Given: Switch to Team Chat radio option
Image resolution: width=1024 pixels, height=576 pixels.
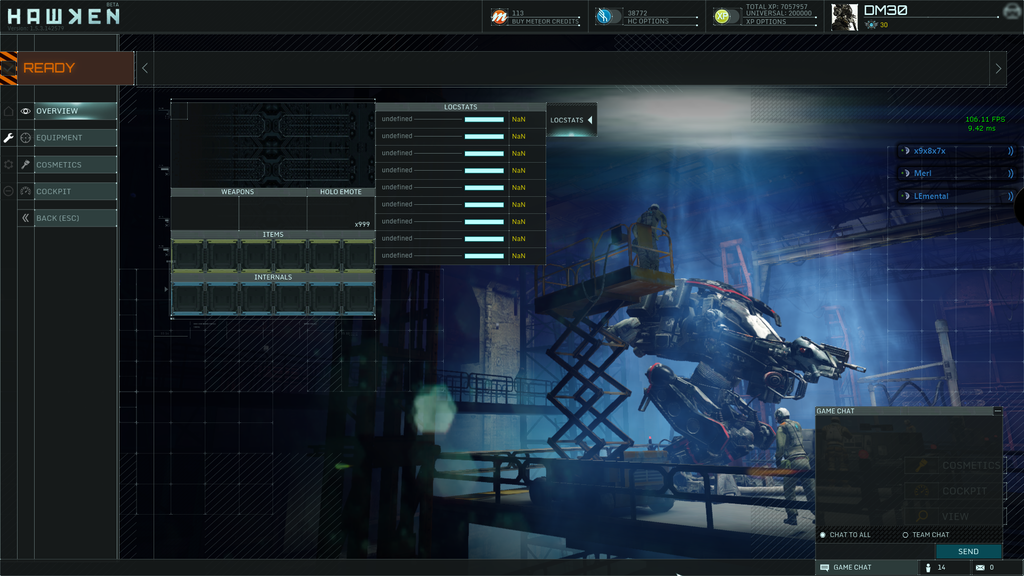Looking at the screenshot, I should point(904,535).
